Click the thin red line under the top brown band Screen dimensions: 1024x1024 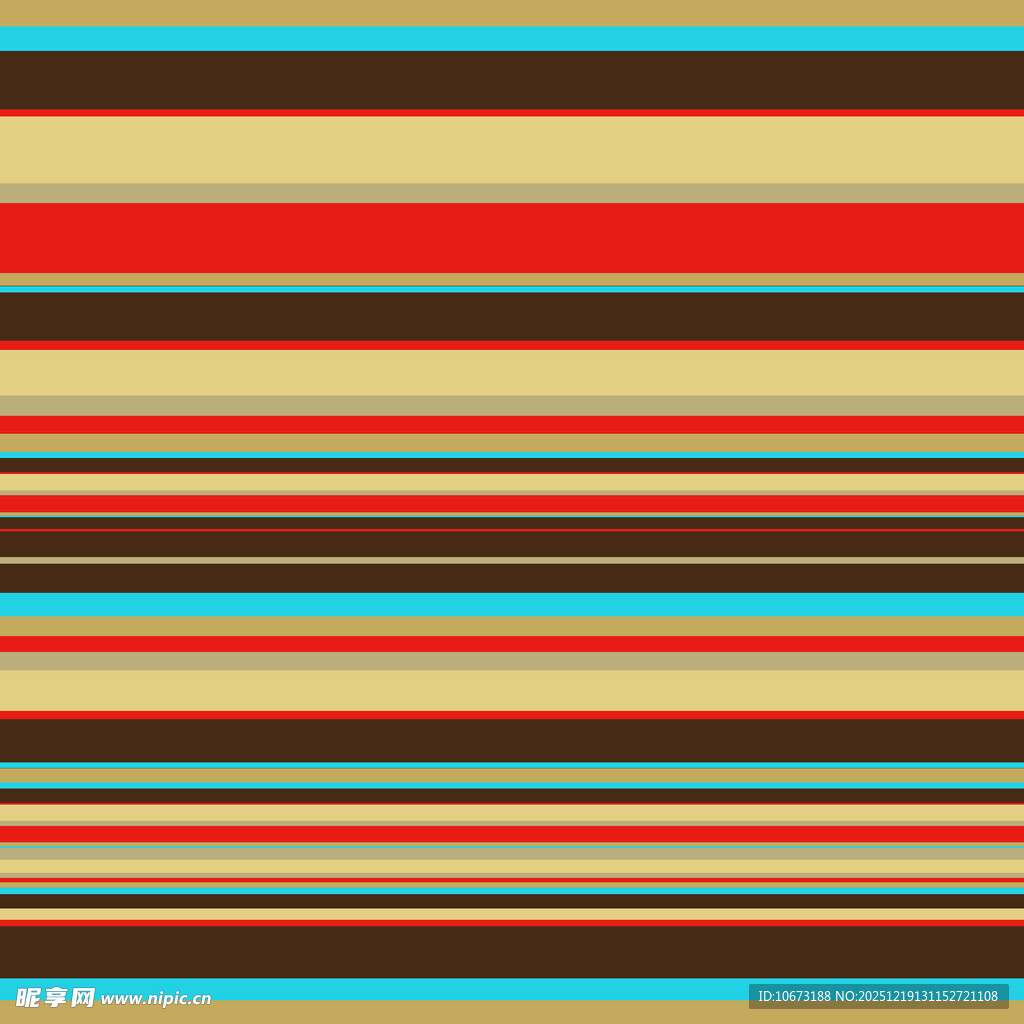pos(512,113)
